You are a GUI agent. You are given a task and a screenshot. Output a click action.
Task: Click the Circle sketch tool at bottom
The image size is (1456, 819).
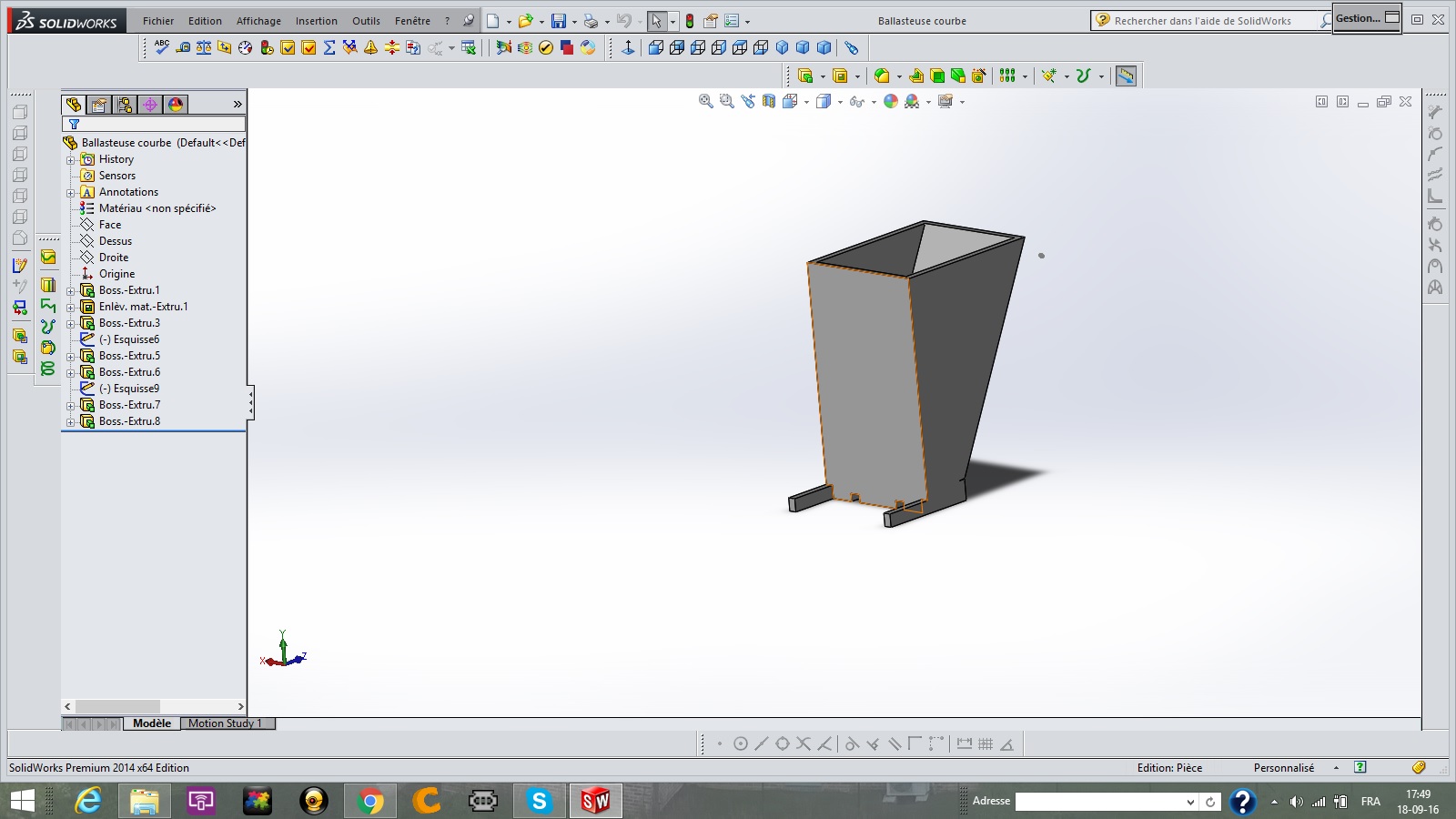(x=741, y=743)
